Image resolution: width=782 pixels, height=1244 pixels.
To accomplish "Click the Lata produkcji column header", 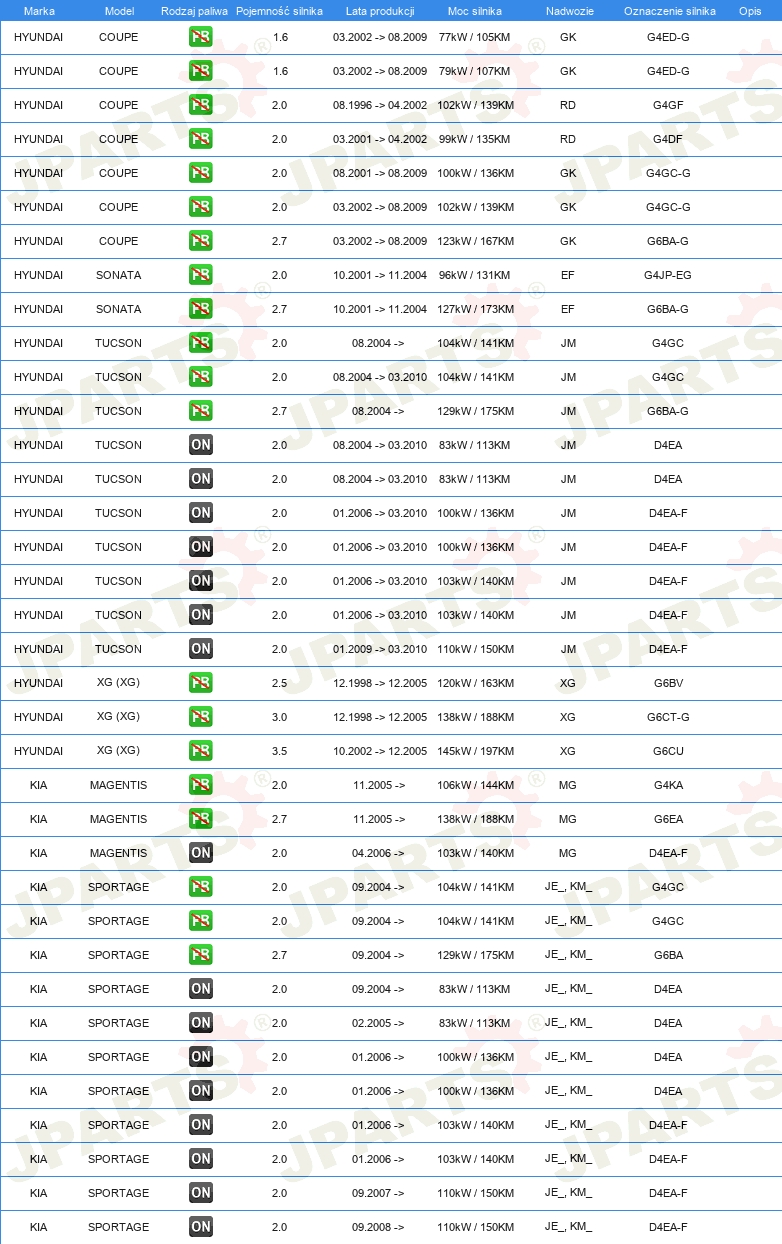I will [x=380, y=11].
